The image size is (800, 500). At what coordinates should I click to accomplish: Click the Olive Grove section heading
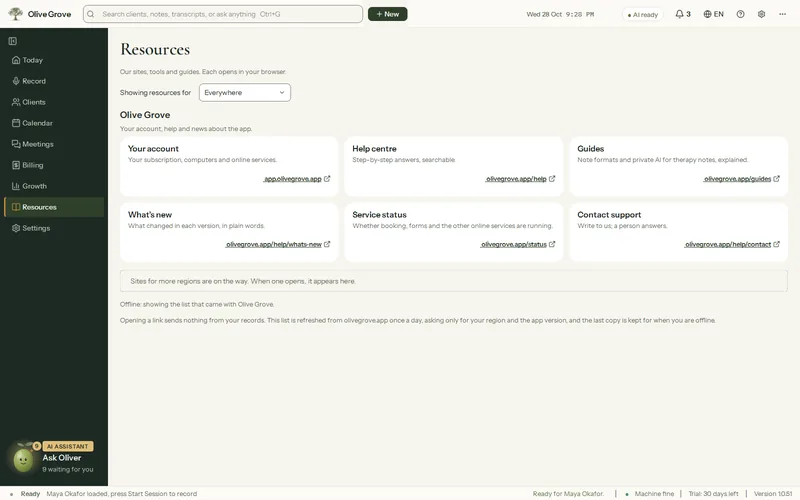145,115
